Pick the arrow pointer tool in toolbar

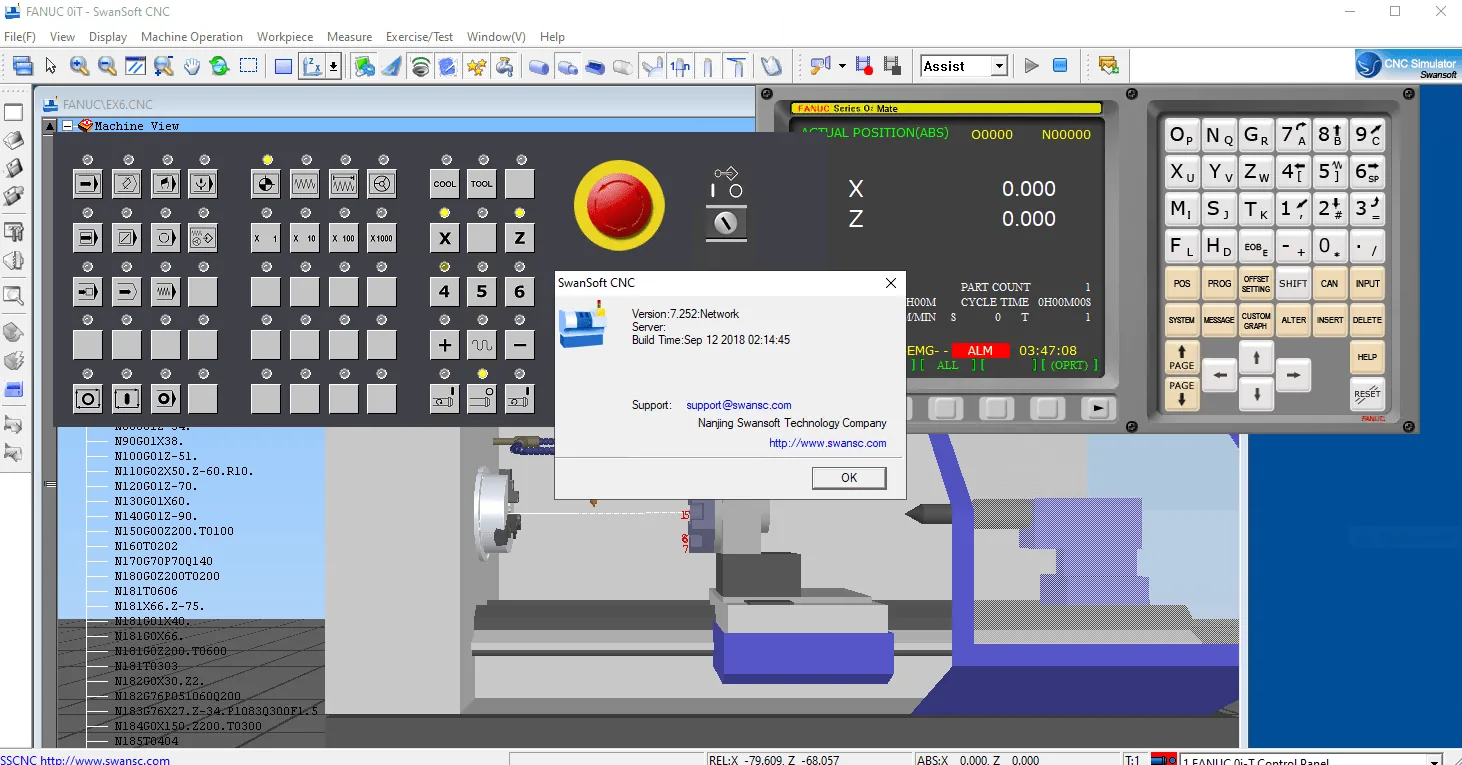[x=51, y=66]
